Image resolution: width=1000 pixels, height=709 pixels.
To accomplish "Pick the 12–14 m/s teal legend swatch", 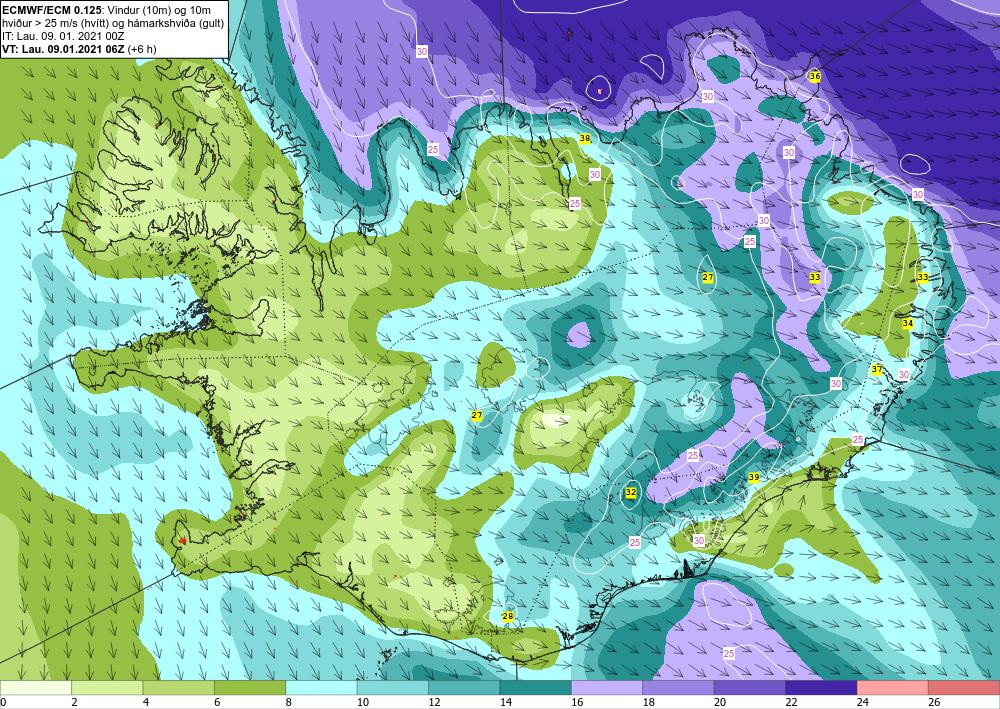I will pyautogui.click(x=464, y=687).
